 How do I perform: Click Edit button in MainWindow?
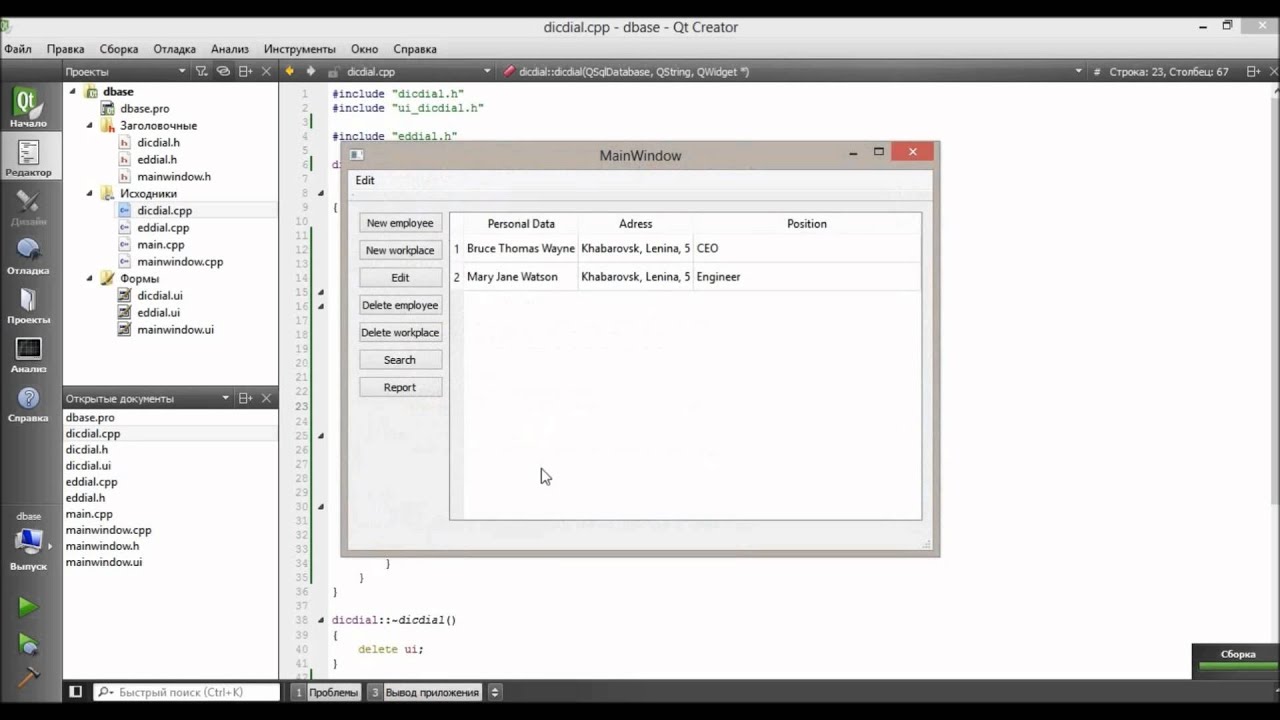coord(400,278)
